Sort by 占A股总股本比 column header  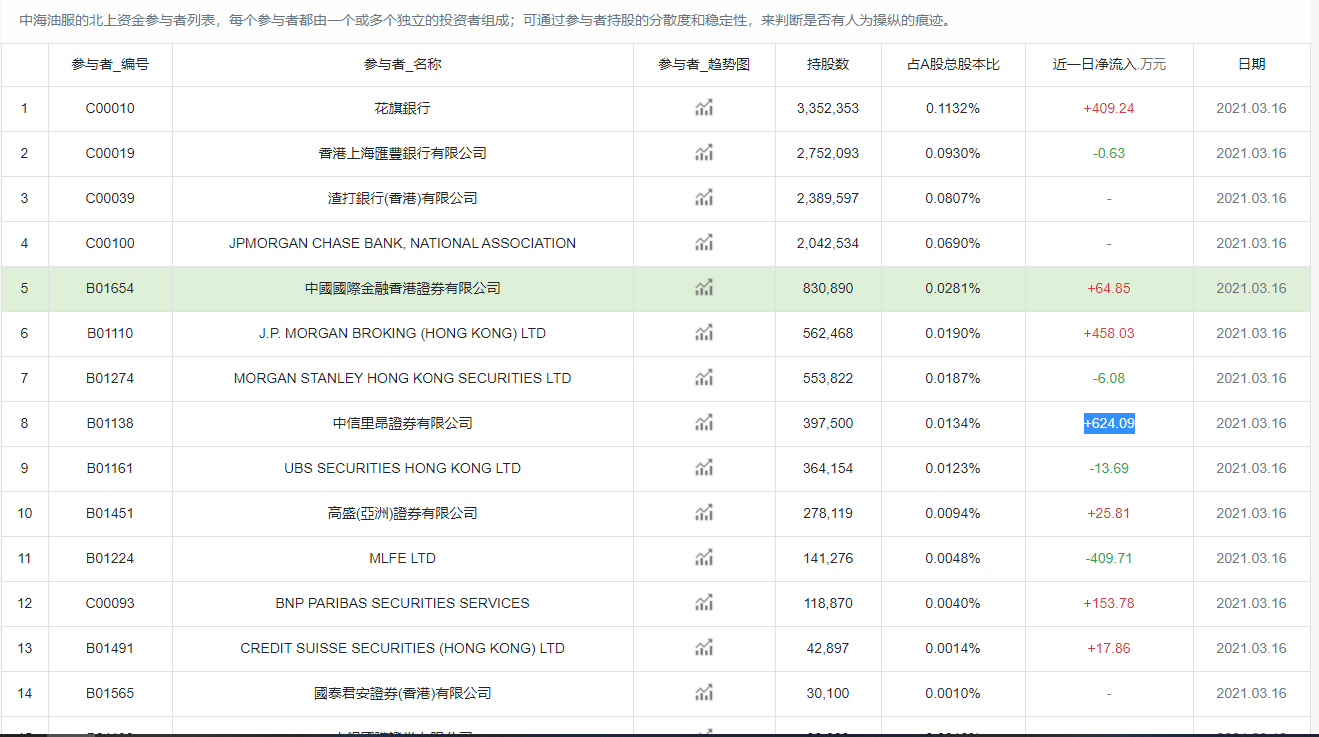pyautogui.click(x=953, y=64)
